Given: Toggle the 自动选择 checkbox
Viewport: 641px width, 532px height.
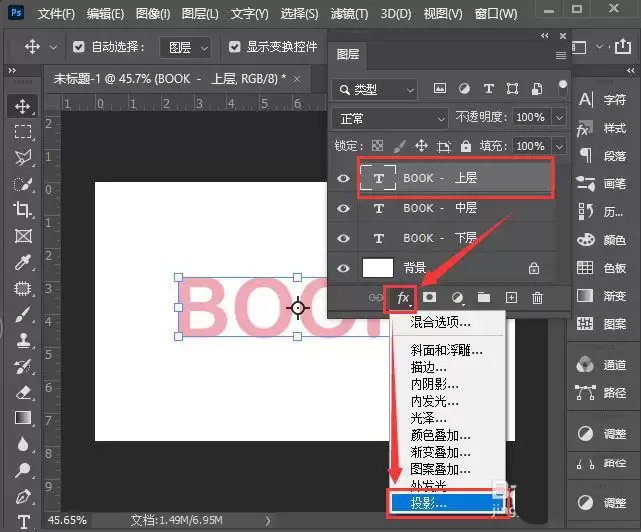Looking at the screenshot, I should [x=78, y=47].
